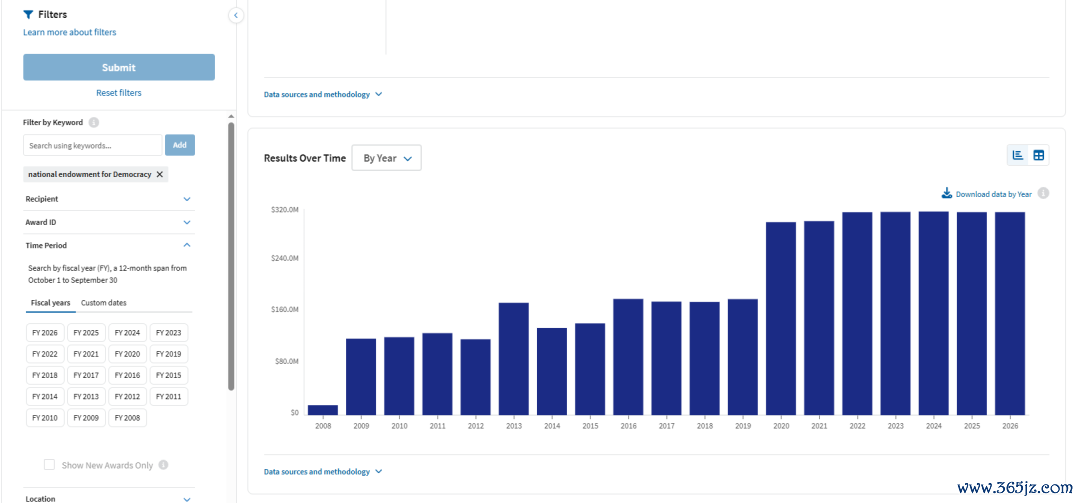
Task: Open Learn more about filters link
Action: coord(70,32)
